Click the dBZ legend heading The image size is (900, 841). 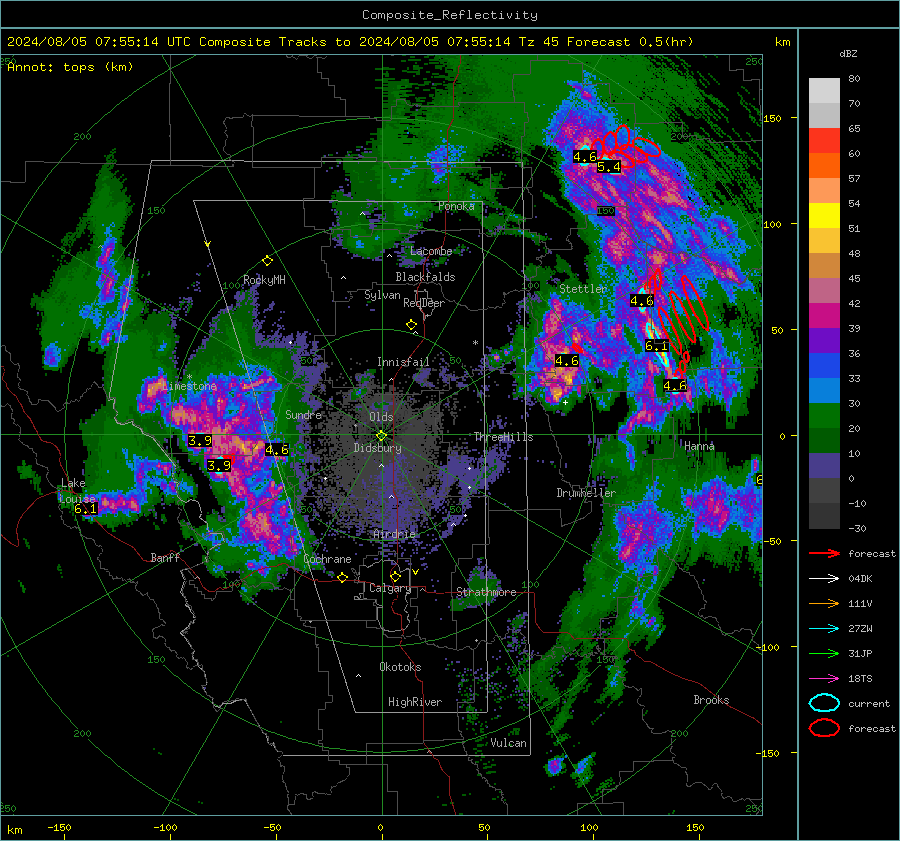point(848,54)
